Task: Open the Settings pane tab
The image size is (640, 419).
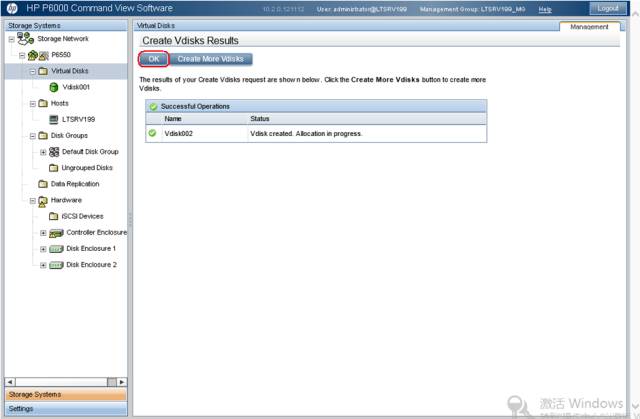Action: 66,408
